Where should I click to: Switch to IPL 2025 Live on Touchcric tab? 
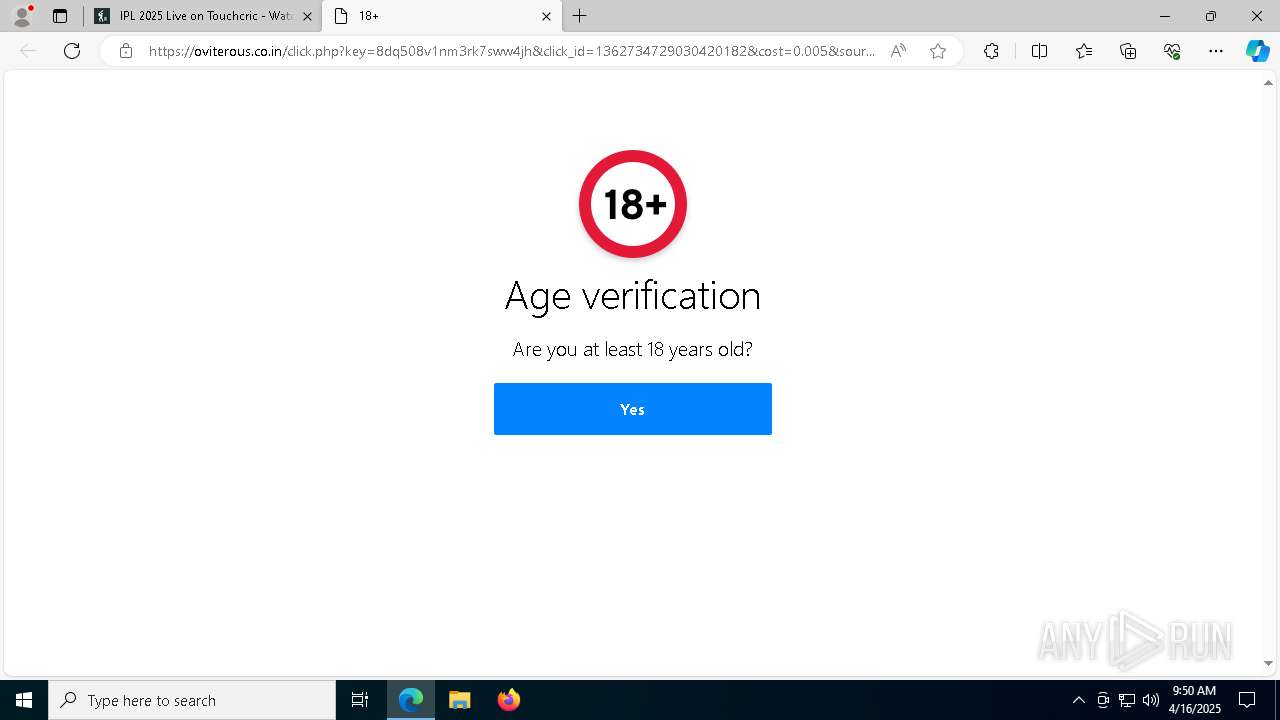203,16
